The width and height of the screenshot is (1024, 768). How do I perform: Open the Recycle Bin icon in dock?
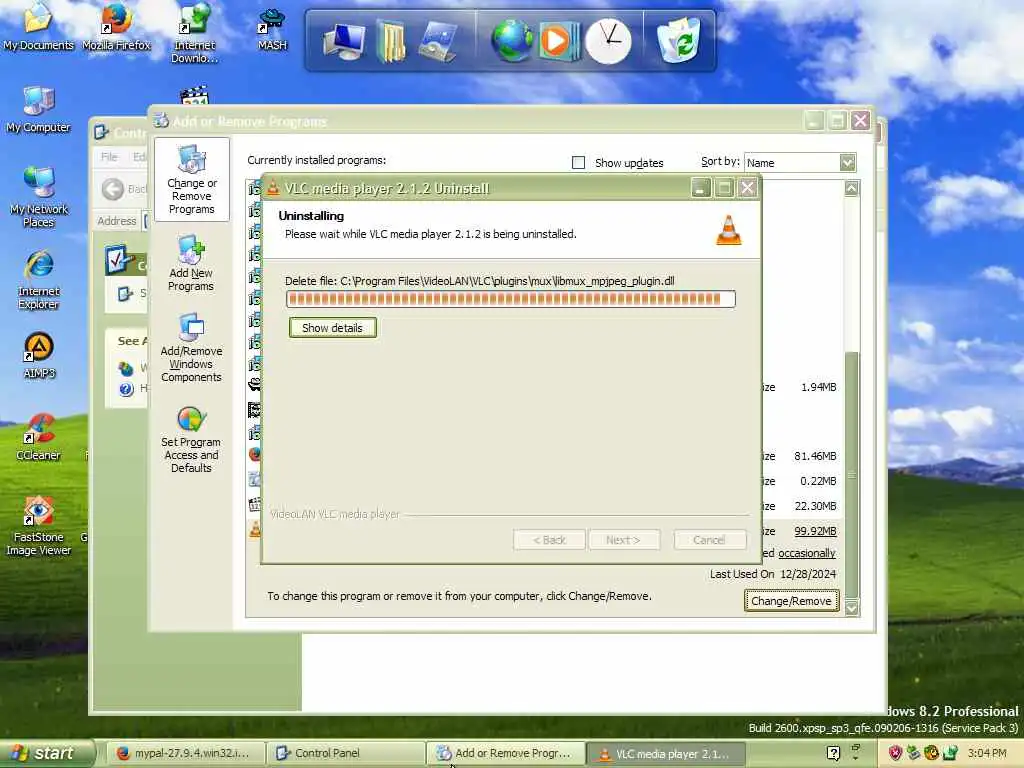pos(679,40)
